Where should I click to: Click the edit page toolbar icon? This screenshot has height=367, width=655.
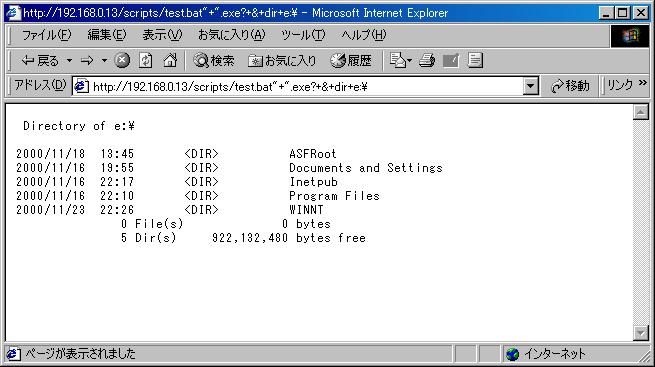tap(451, 61)
